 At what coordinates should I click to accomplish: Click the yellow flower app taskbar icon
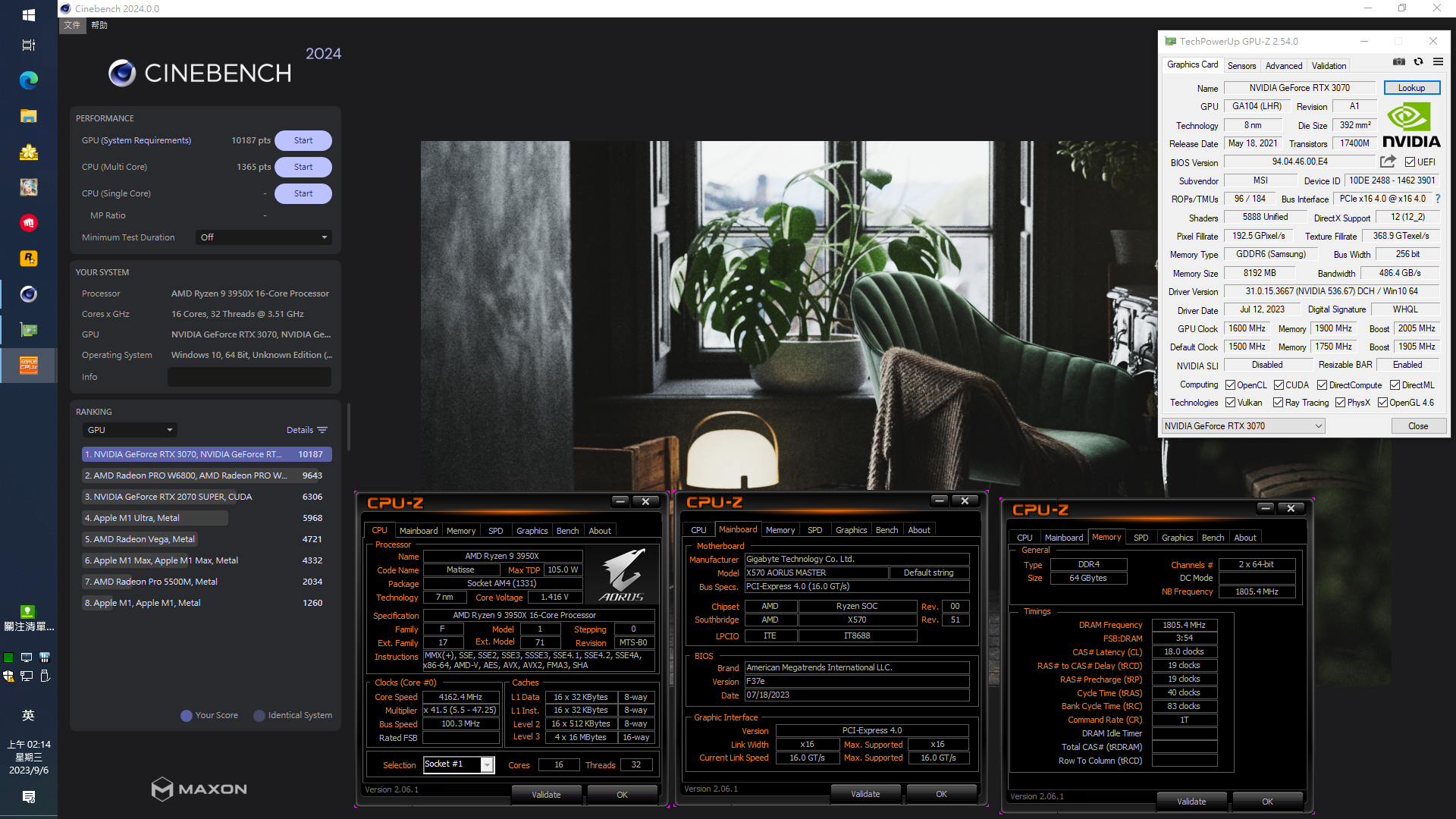[x=28, y=152]
